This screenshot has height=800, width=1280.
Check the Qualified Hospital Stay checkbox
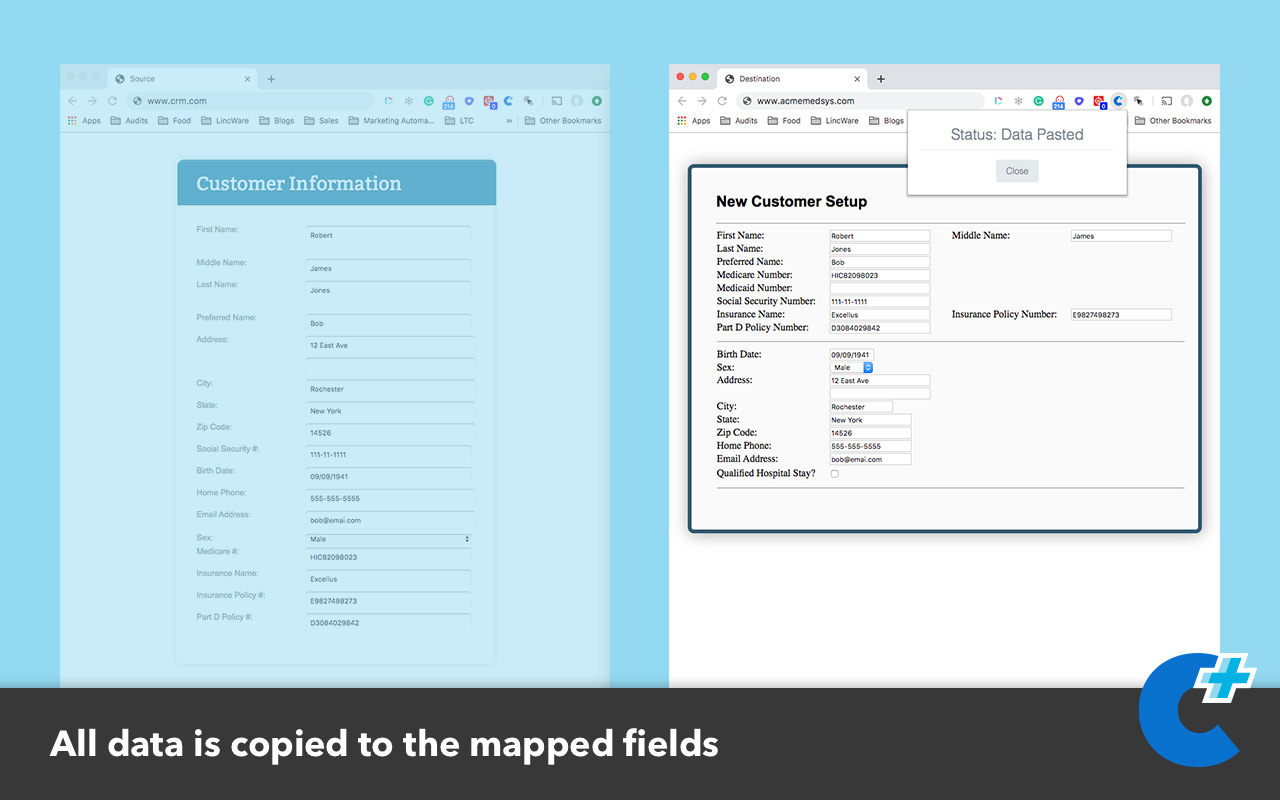[x=835, y=474]
